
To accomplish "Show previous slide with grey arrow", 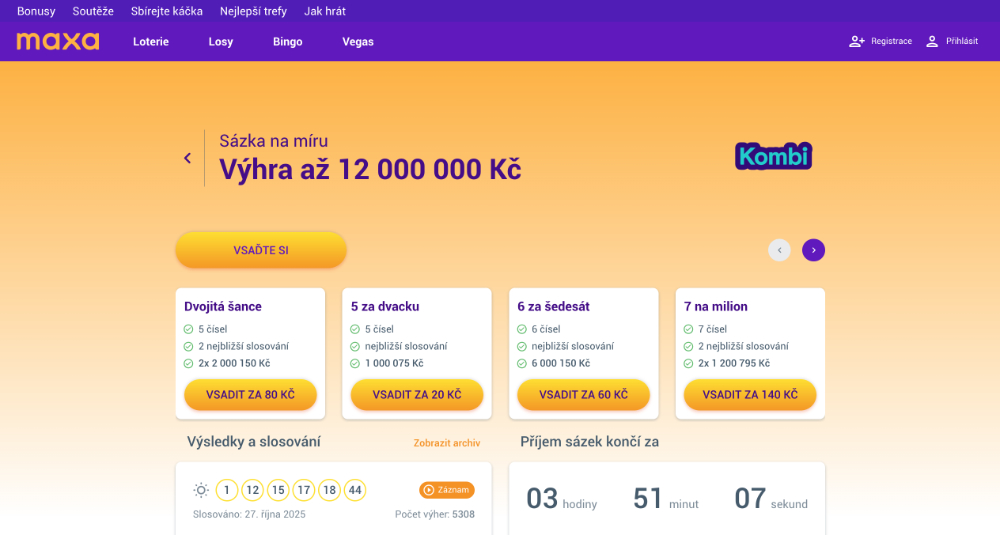I will pyautogui.click(x=779, y=250).
